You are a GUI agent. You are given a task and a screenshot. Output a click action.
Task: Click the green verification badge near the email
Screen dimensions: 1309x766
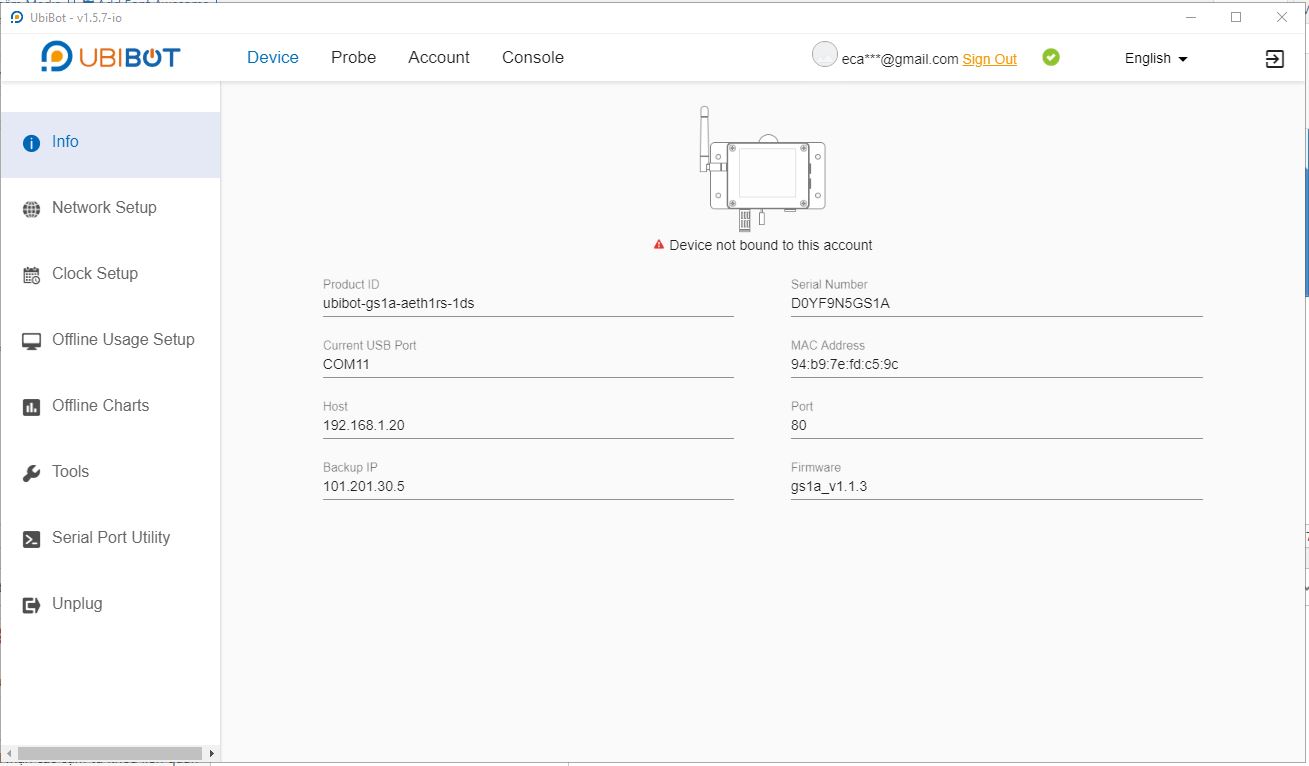[1050, 57]
